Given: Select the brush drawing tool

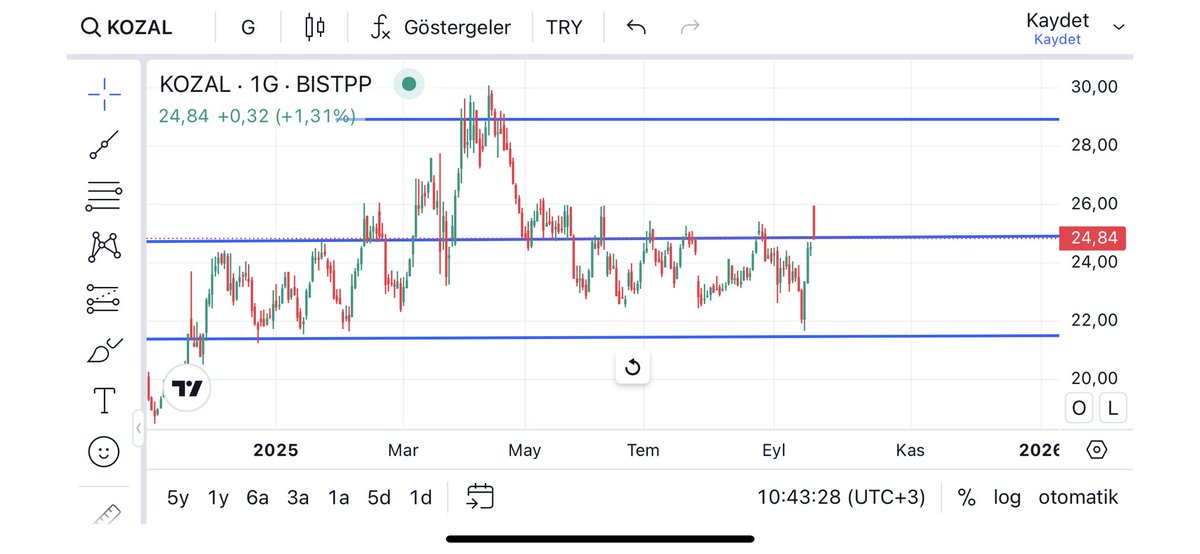Looking at the screenshot, I should [x=104, y=350].
